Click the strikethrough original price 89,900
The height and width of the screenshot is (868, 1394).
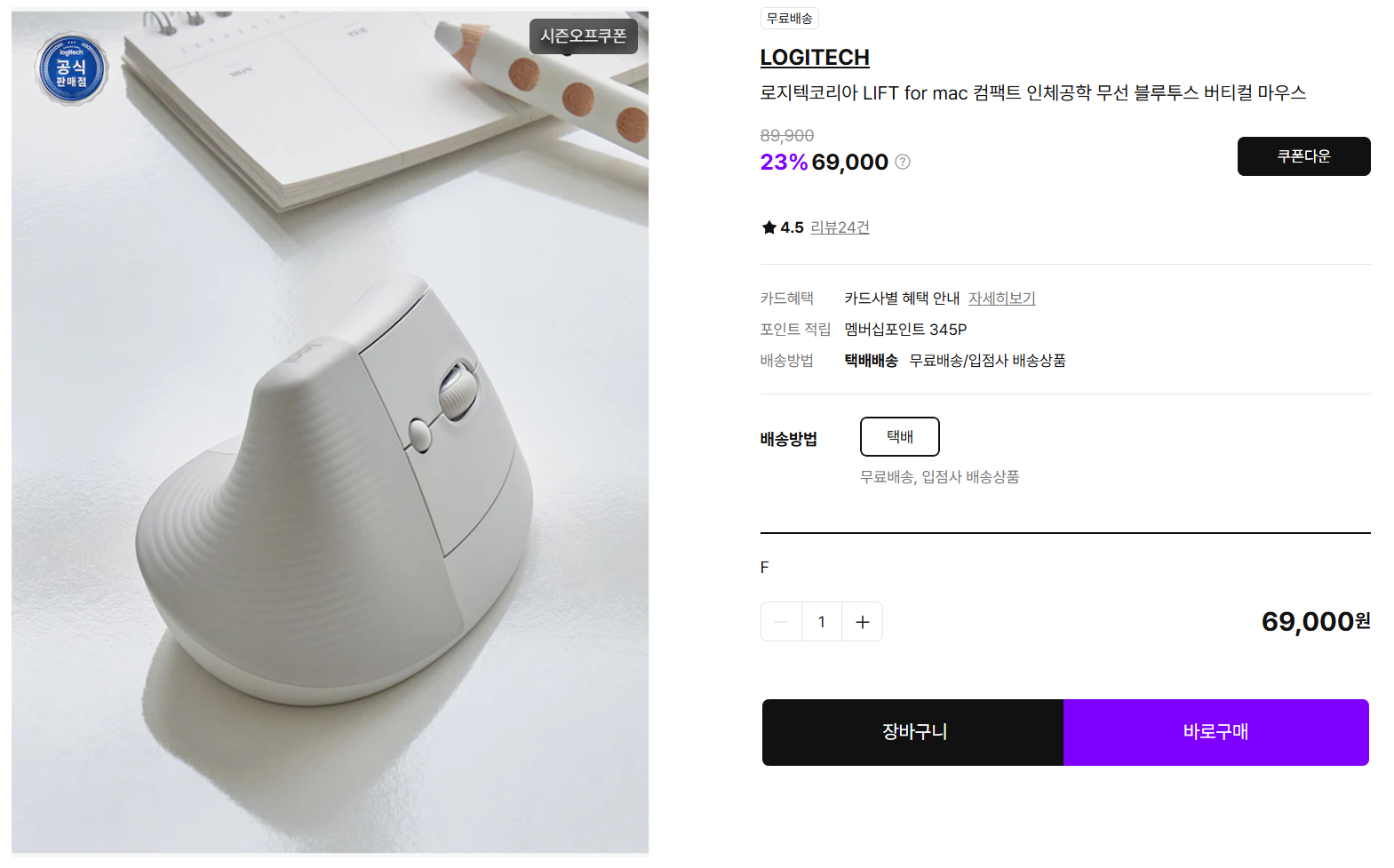point(786,135)
